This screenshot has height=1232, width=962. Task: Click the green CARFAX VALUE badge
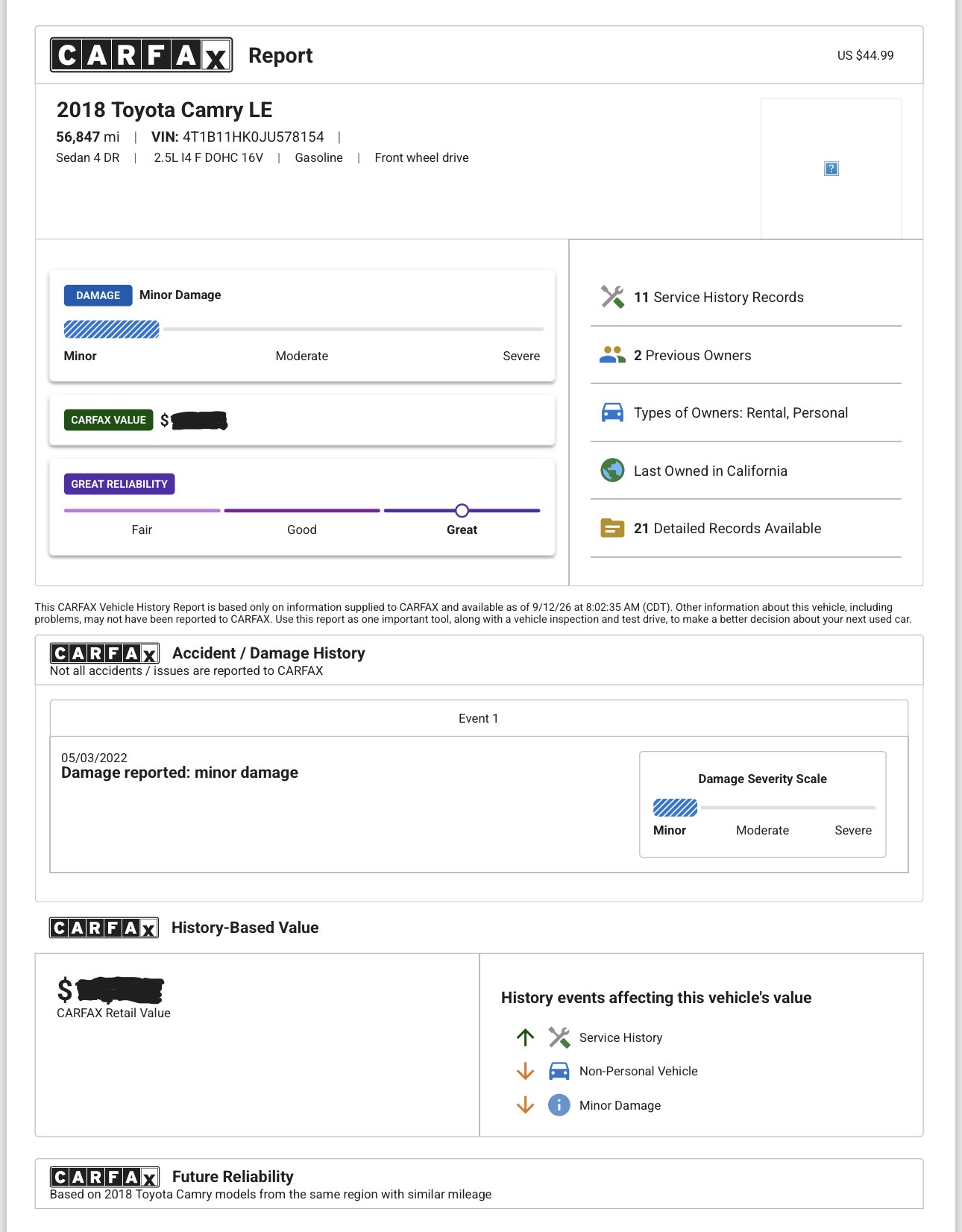click(x=109, y=420)
